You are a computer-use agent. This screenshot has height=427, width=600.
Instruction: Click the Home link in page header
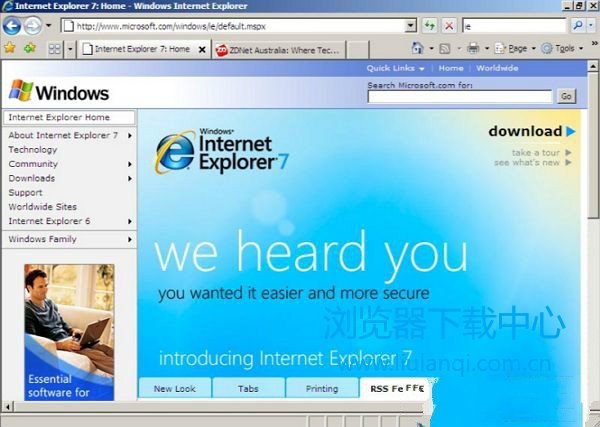click(451, 68)
